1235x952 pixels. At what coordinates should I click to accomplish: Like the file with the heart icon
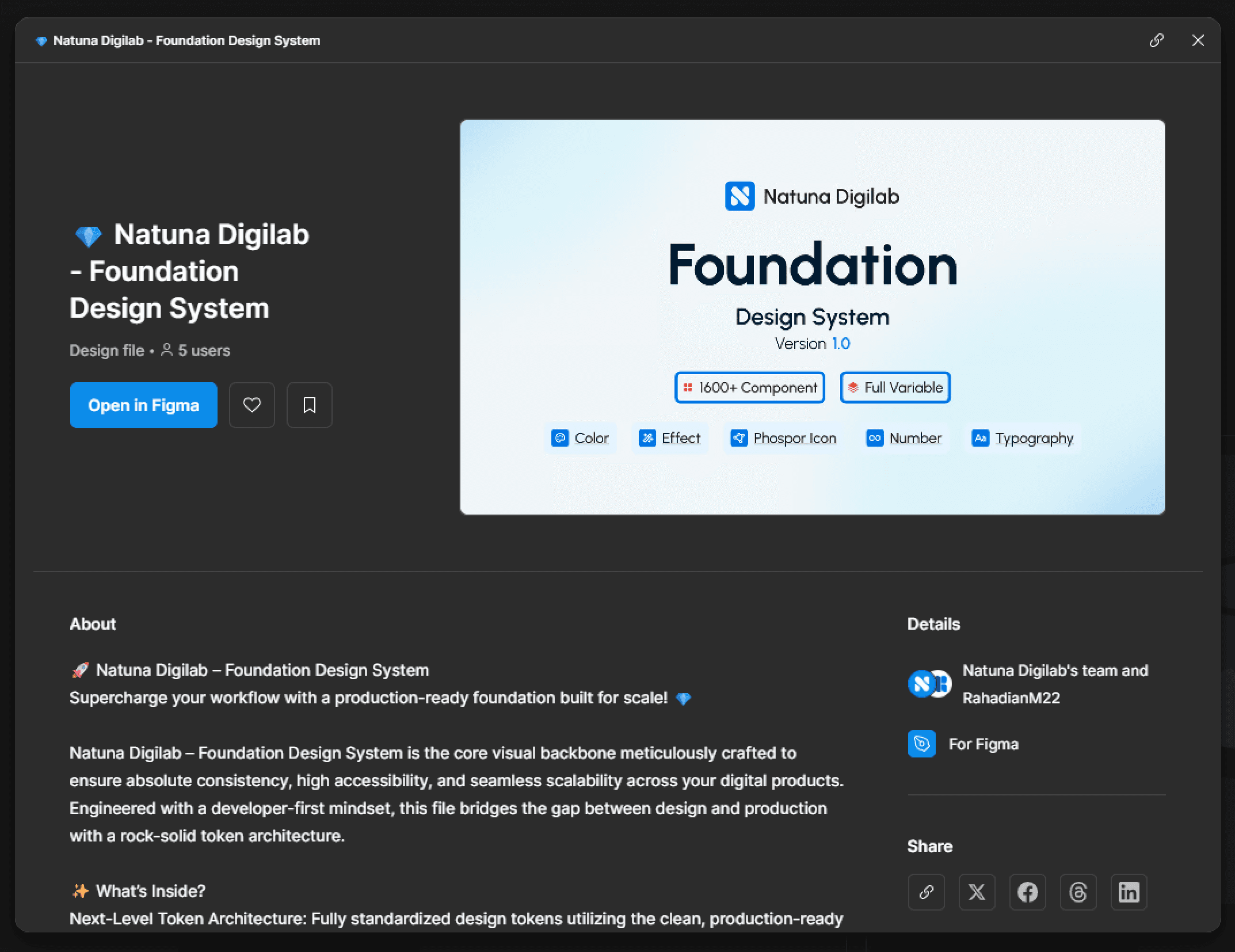[252, 405]
